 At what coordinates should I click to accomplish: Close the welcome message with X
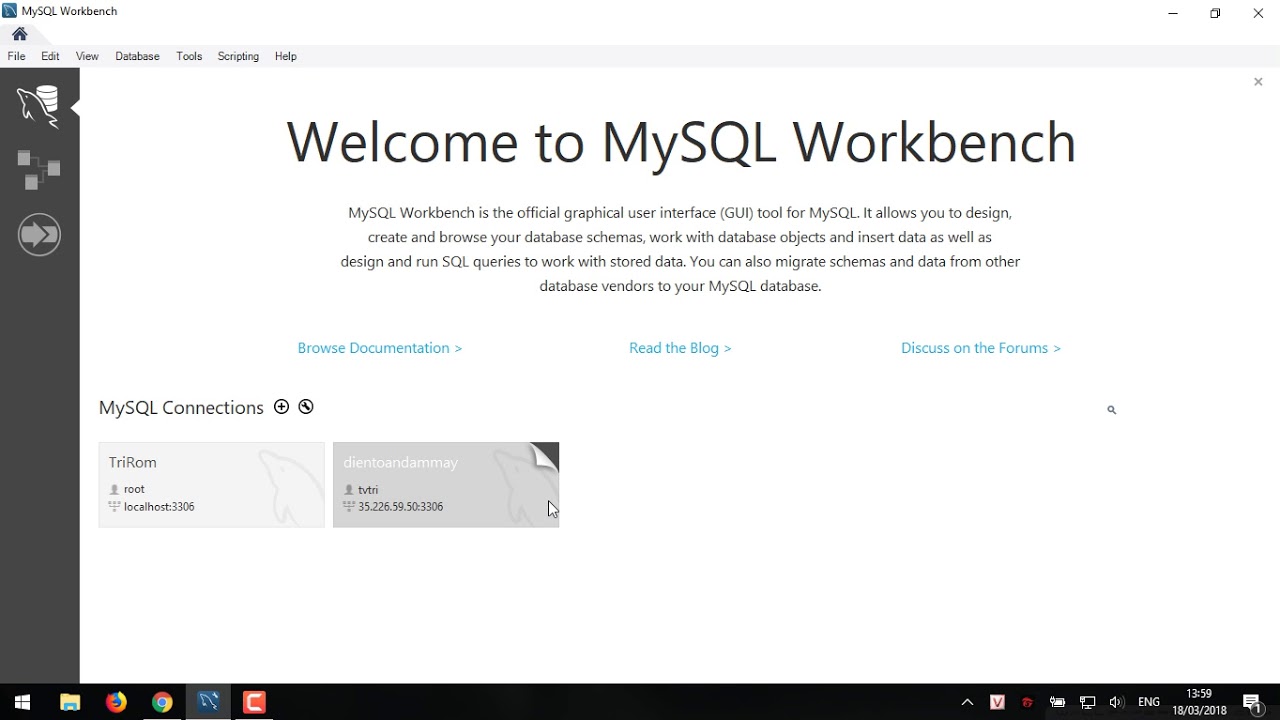(x=1258, y=82)
